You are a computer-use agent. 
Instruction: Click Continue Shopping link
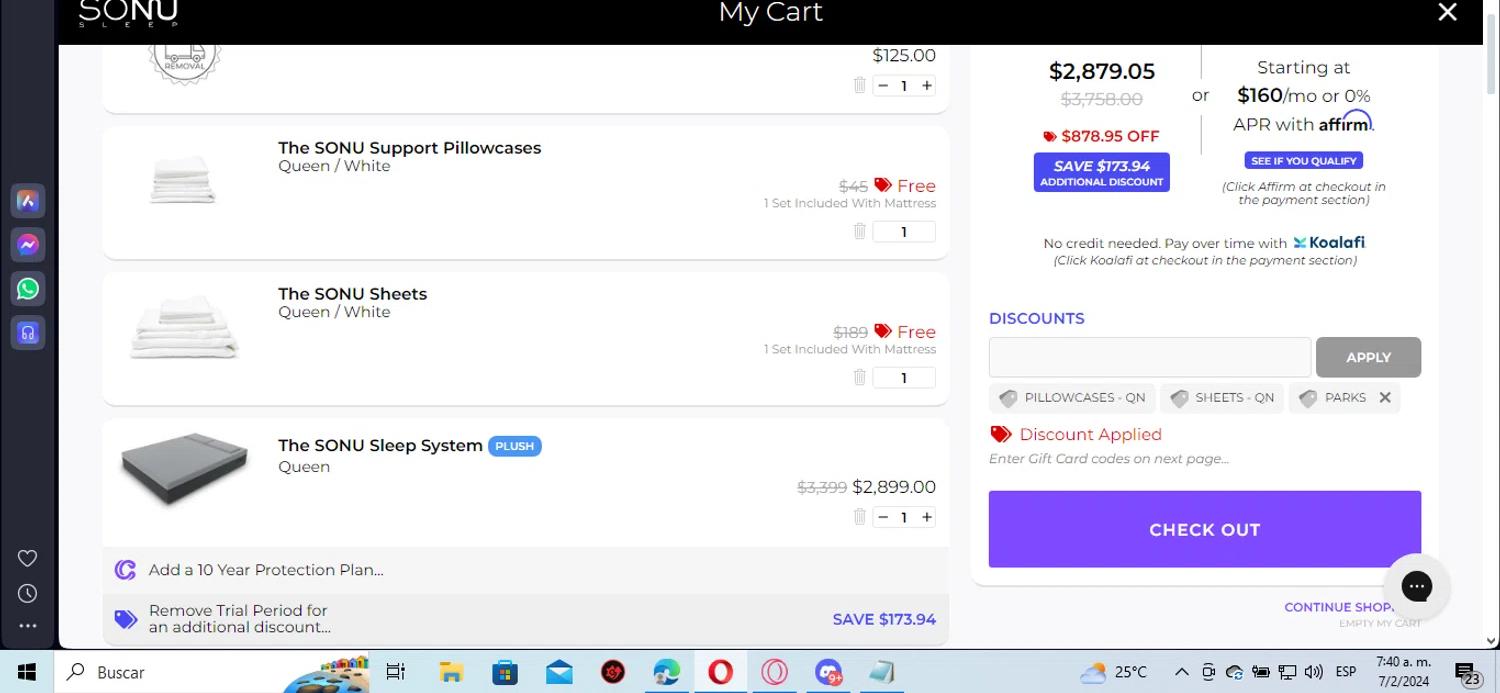(x=1339, y=607)
